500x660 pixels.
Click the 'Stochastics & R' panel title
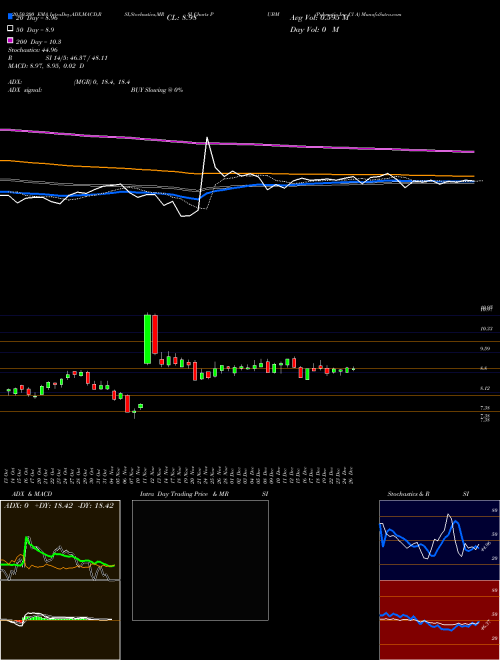pos(409,494)
